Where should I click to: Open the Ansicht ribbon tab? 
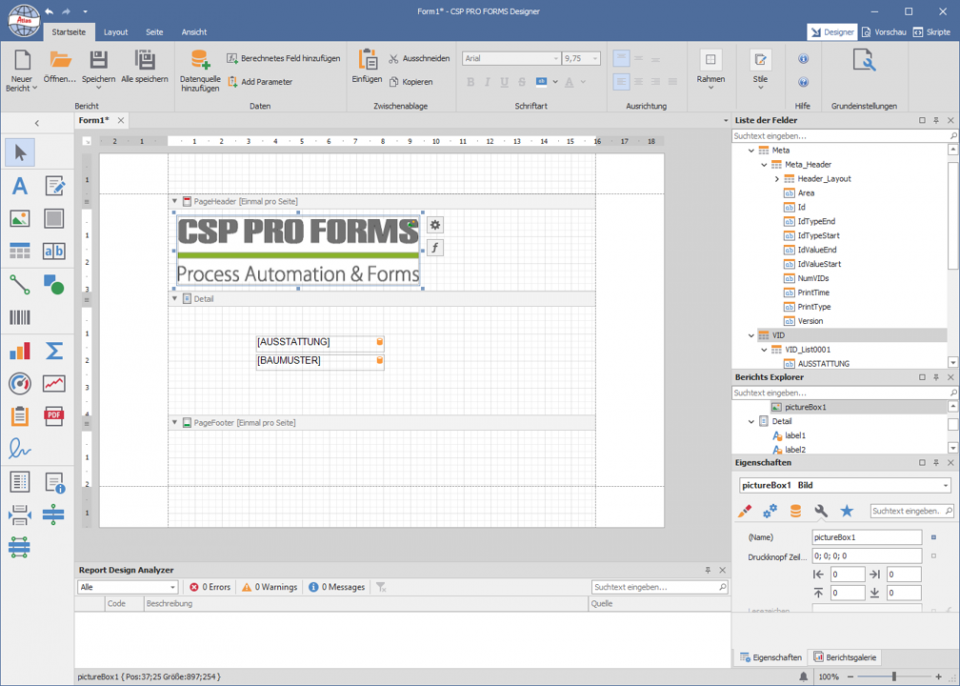[x=193, y=31]
